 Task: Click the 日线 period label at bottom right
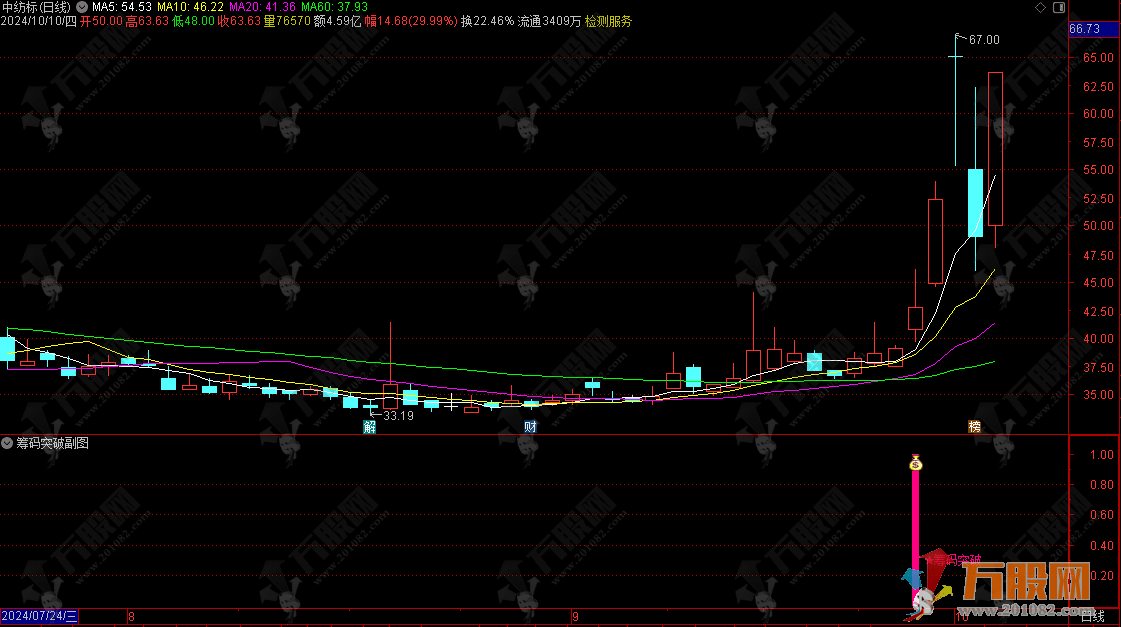[x=1092, y=616]
